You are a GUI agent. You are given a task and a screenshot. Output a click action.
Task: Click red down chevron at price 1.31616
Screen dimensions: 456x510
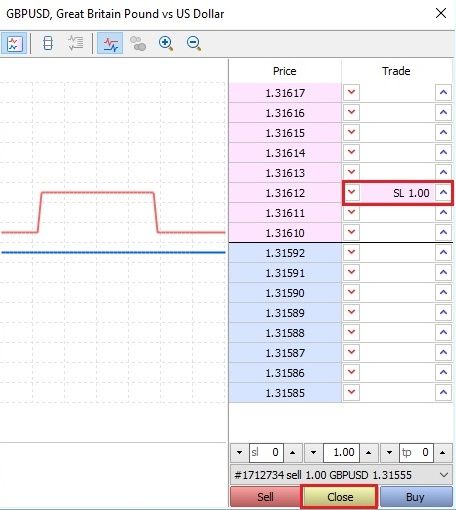coord(351,112)
